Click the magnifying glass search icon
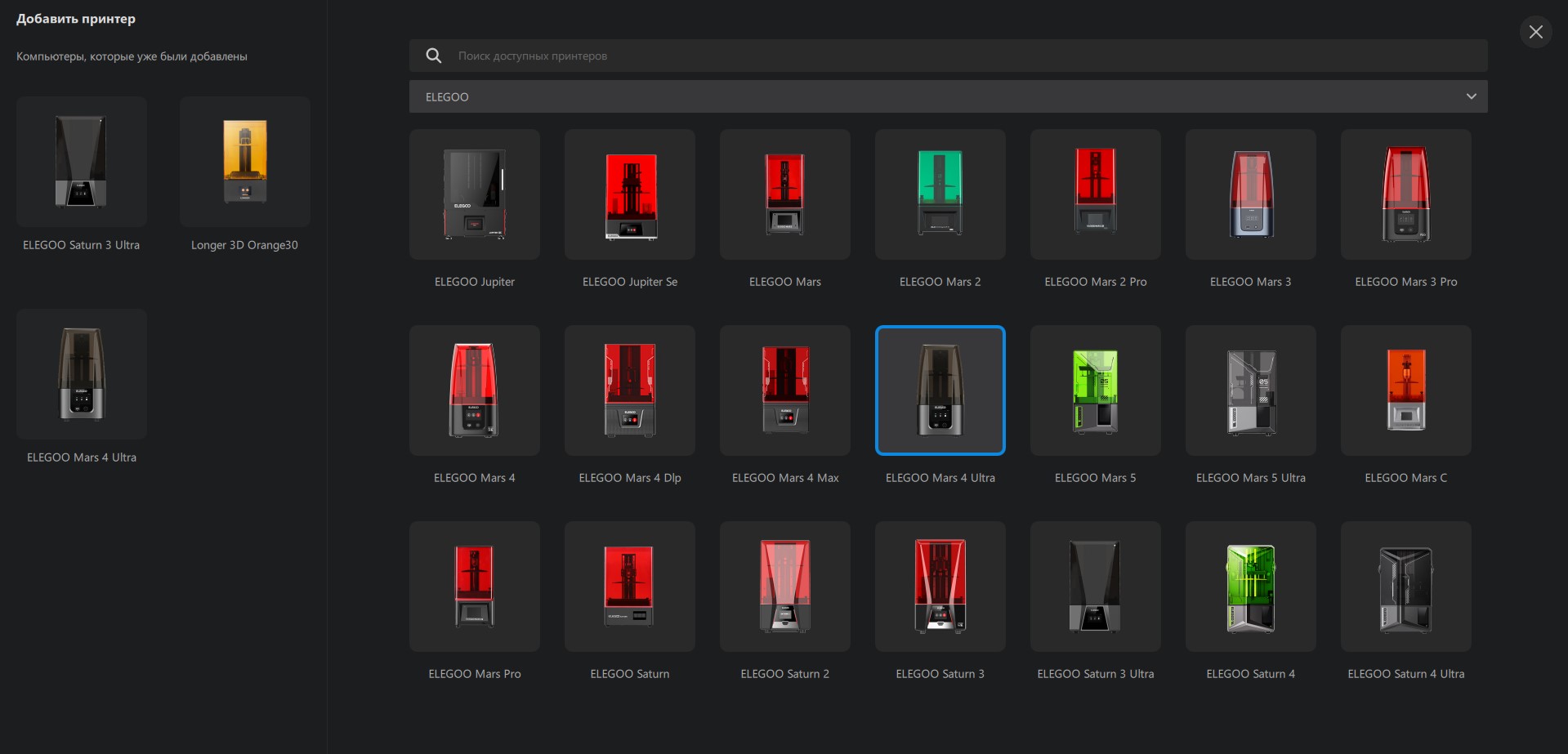This screenshot has width=1568, height=754. [x=434, y=56]
